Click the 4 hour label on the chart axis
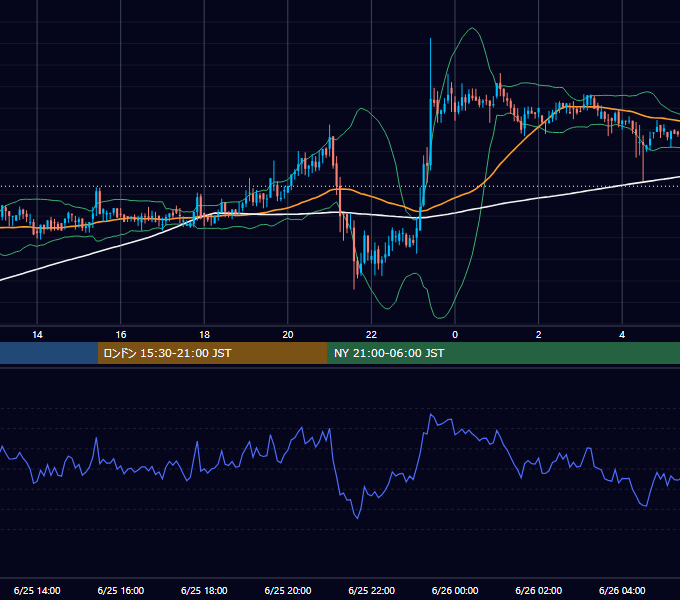Screen dimensions: 680x600 (622, 335)
